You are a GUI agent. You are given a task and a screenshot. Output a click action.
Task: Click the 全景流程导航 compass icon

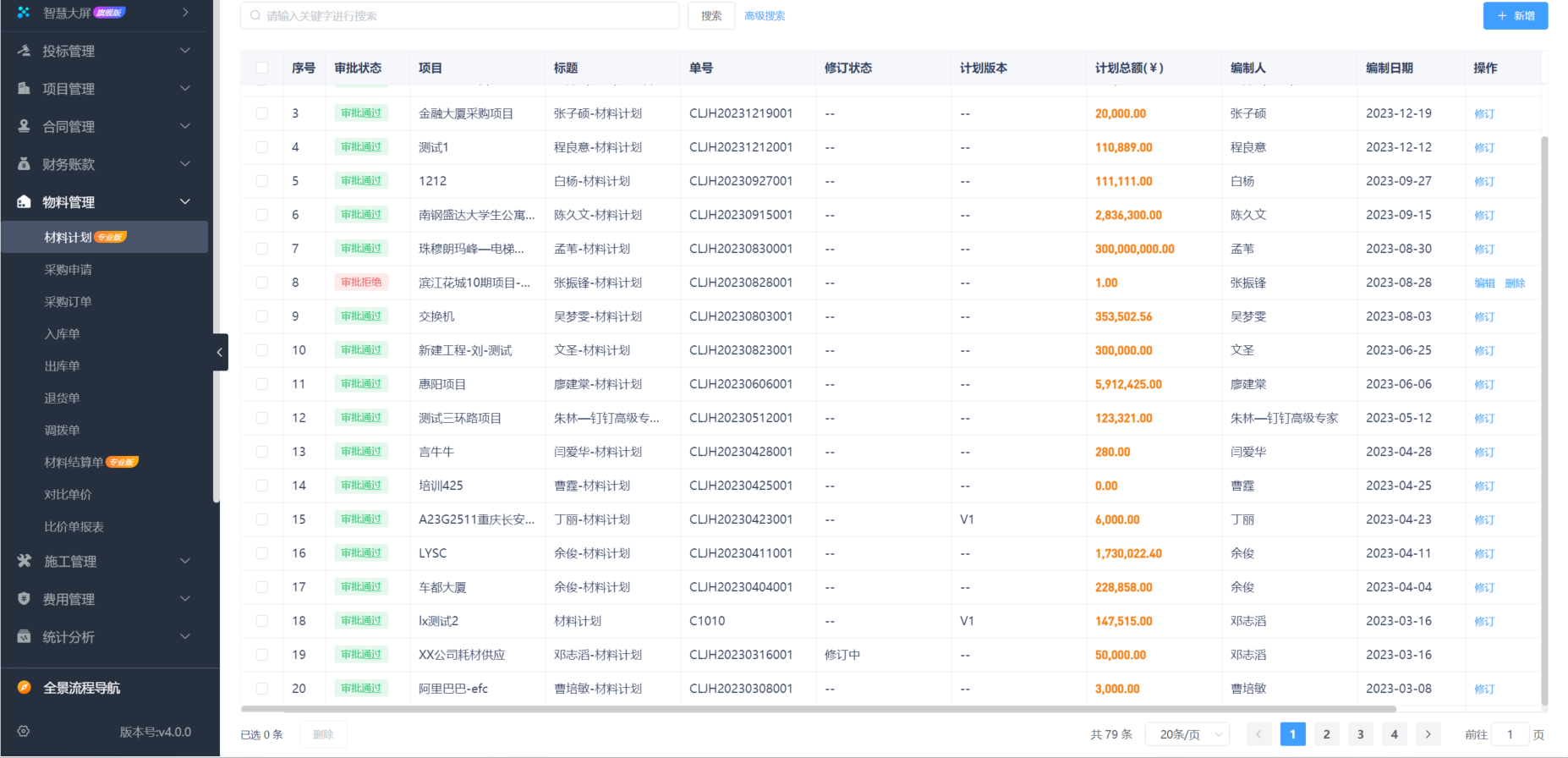[x=24, y=688]
